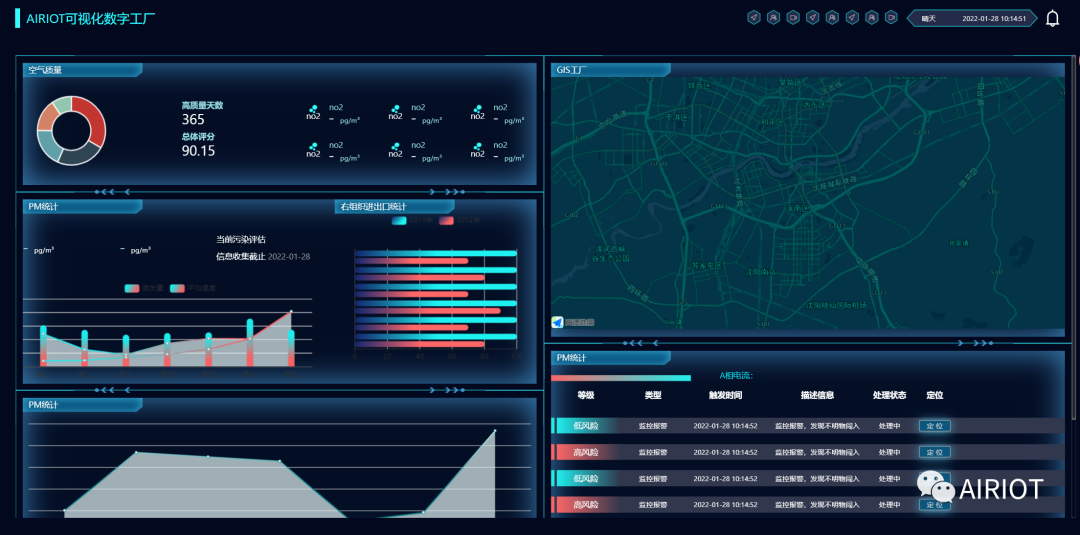Click the second paper-plane hexagon icon in header
The image size is (1080, 535).
click(813, 17)
